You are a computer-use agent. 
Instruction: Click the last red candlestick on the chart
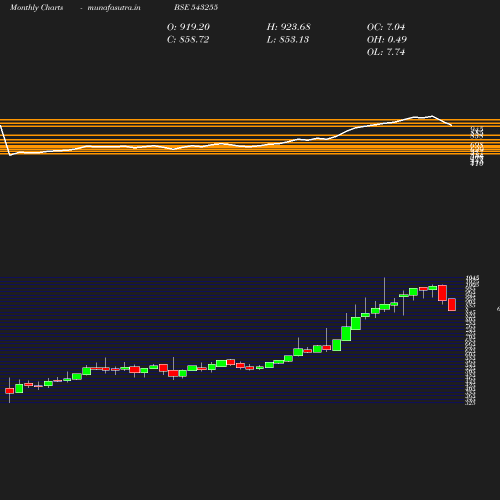point(452,304)
